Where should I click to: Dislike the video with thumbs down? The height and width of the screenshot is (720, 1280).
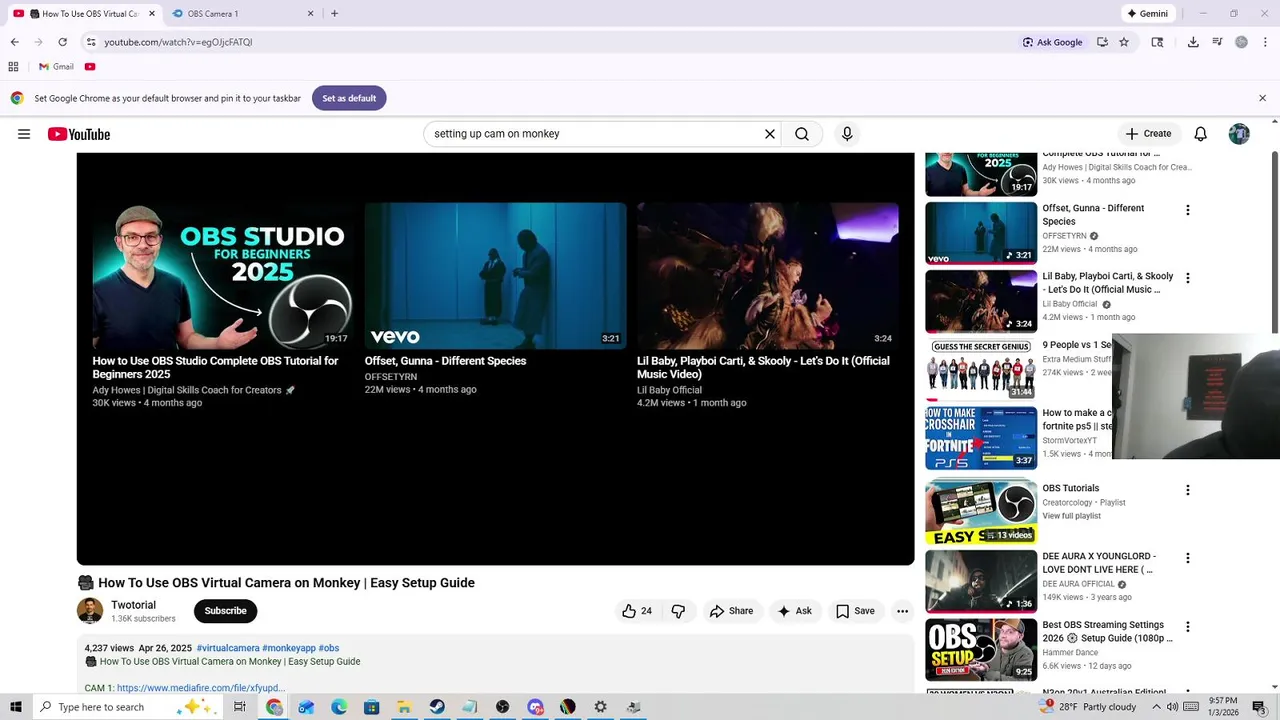point(678,611)
